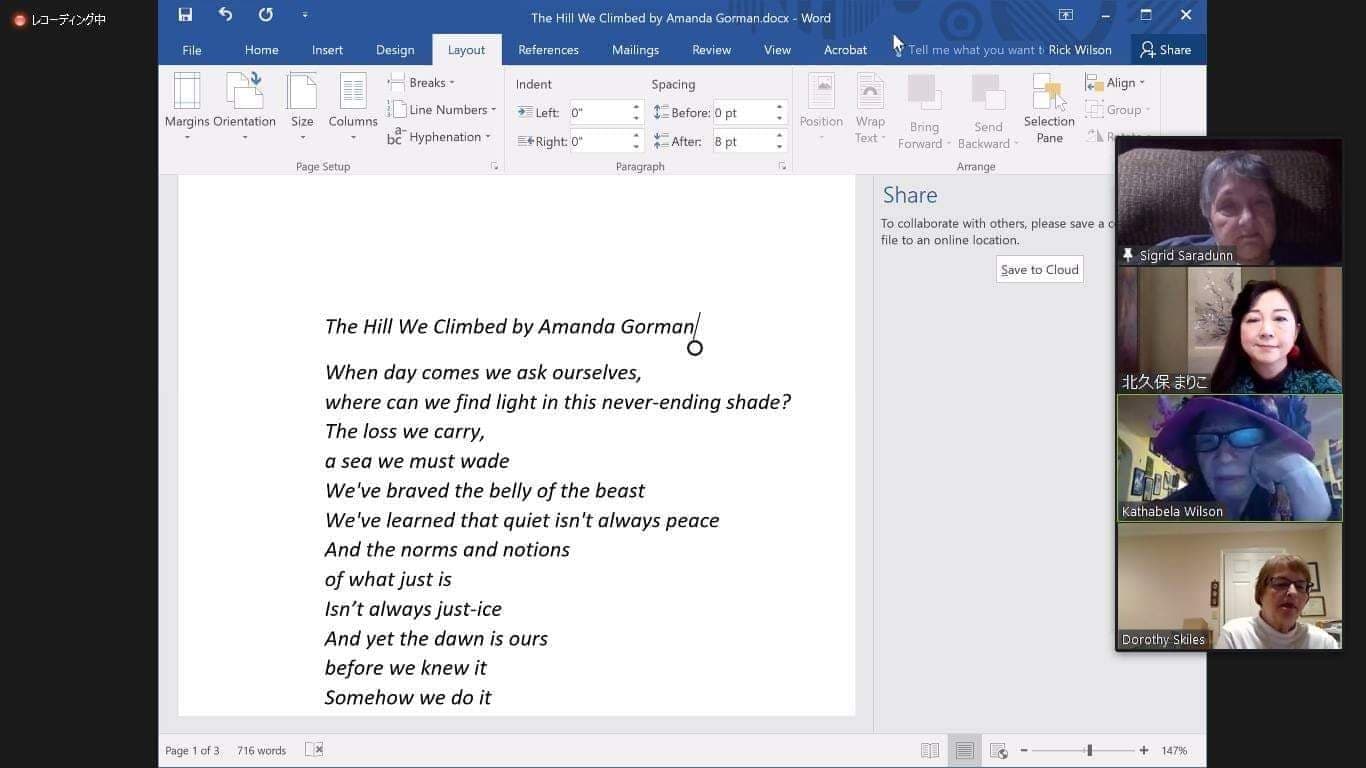
Task: Open the View tab
Action: [x=777, y=50]
